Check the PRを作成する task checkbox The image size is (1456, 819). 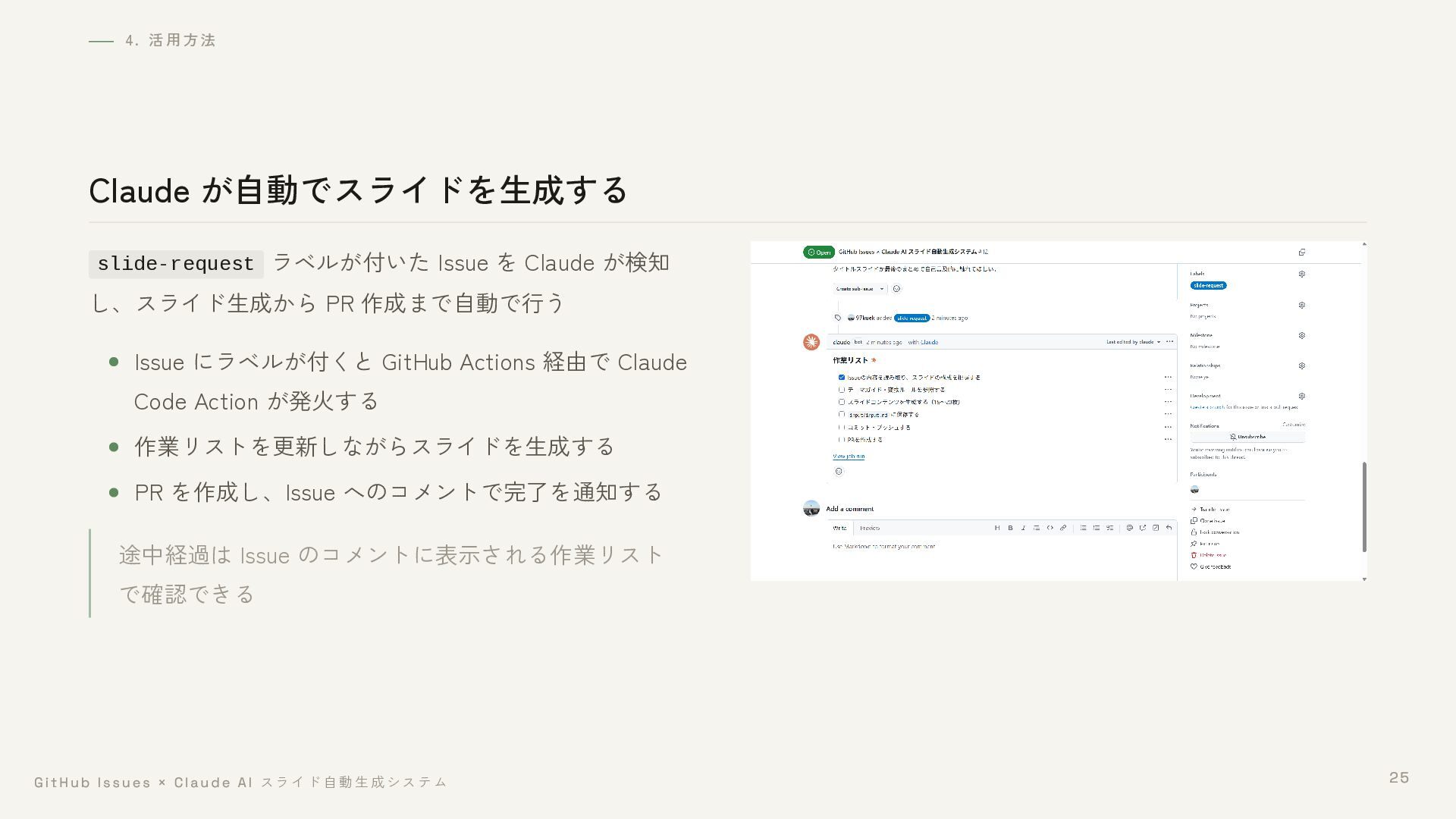pos(842,440)
